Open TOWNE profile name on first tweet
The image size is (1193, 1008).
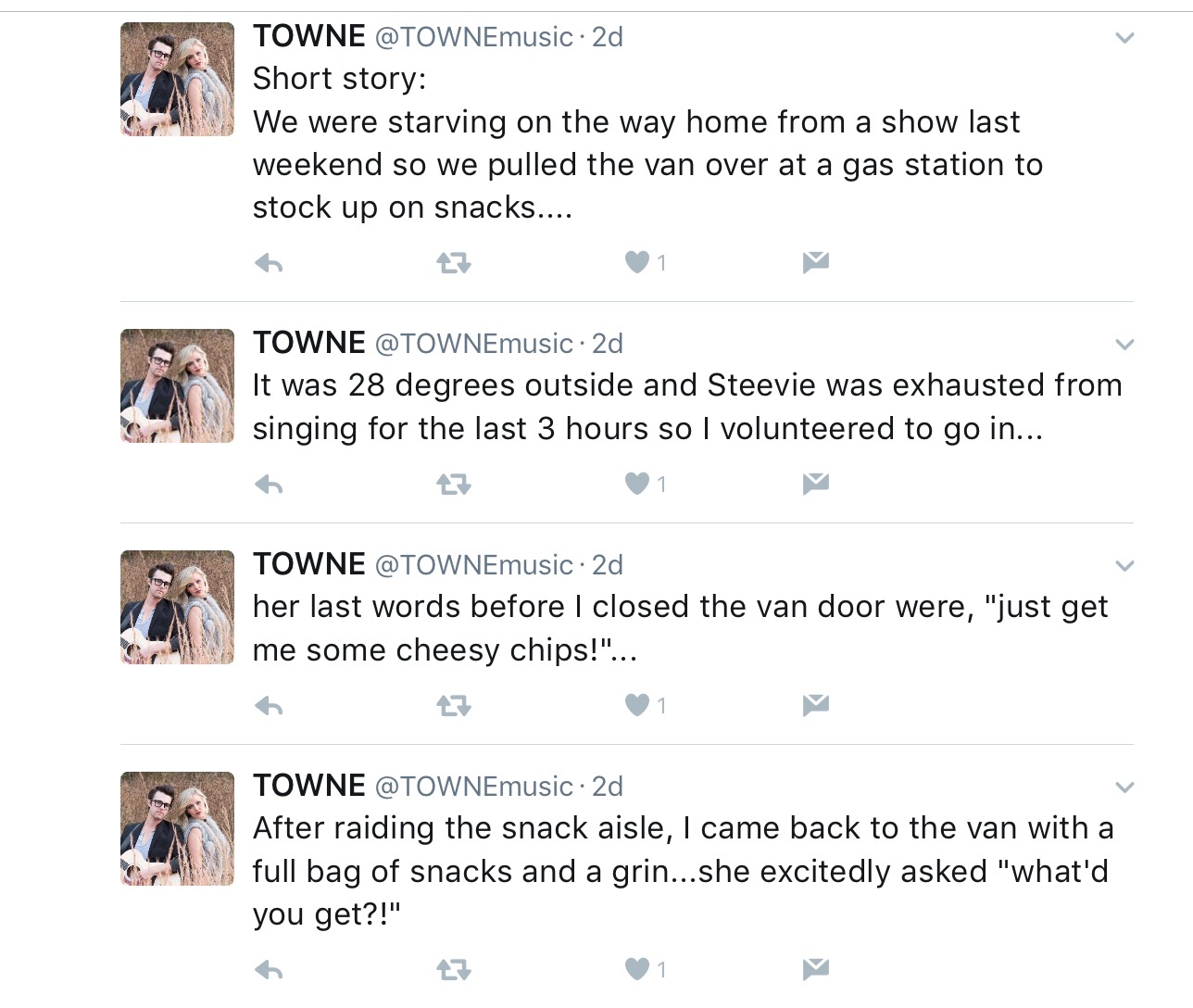point(309,37)
